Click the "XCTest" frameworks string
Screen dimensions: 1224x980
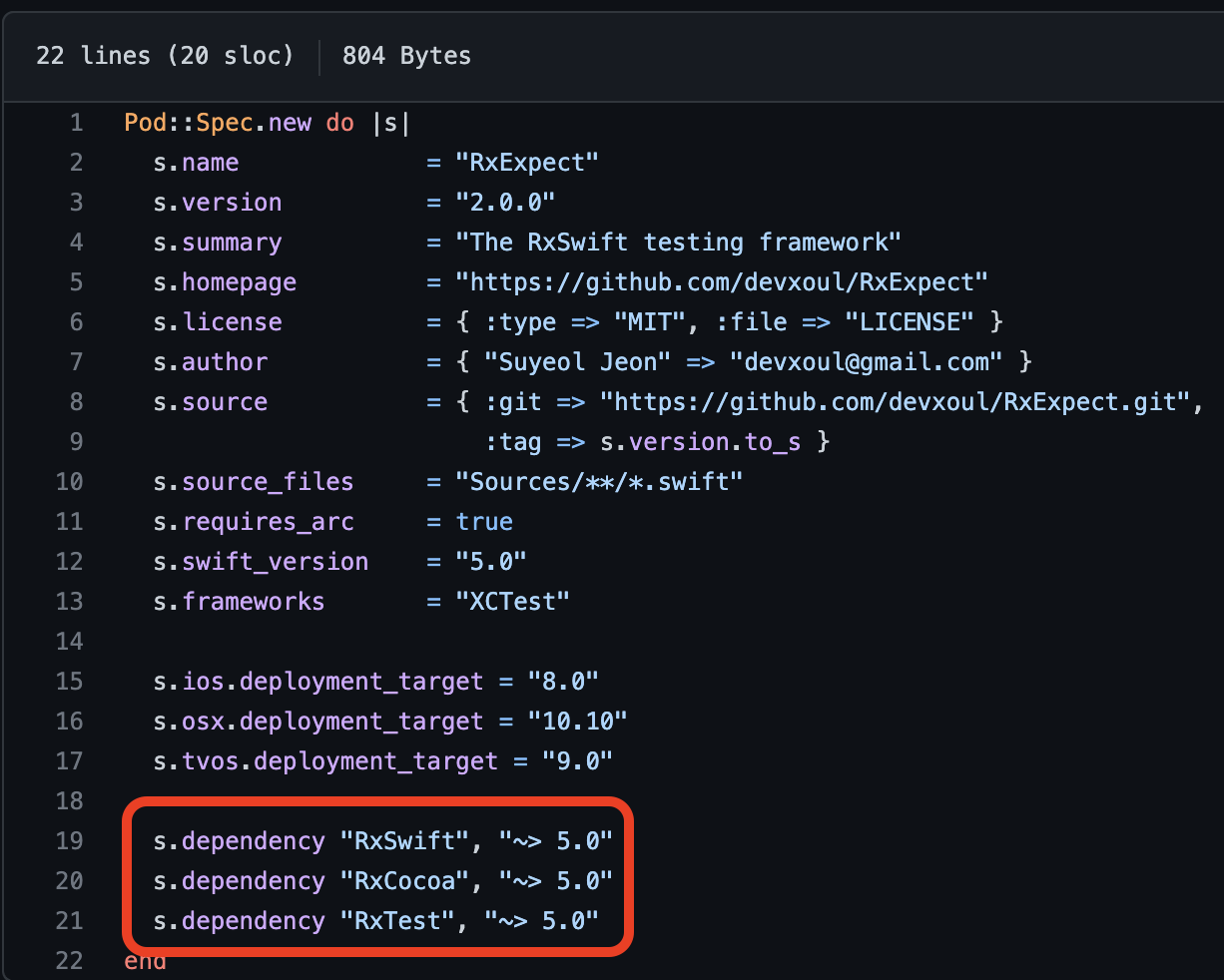(x=513, y=602)
